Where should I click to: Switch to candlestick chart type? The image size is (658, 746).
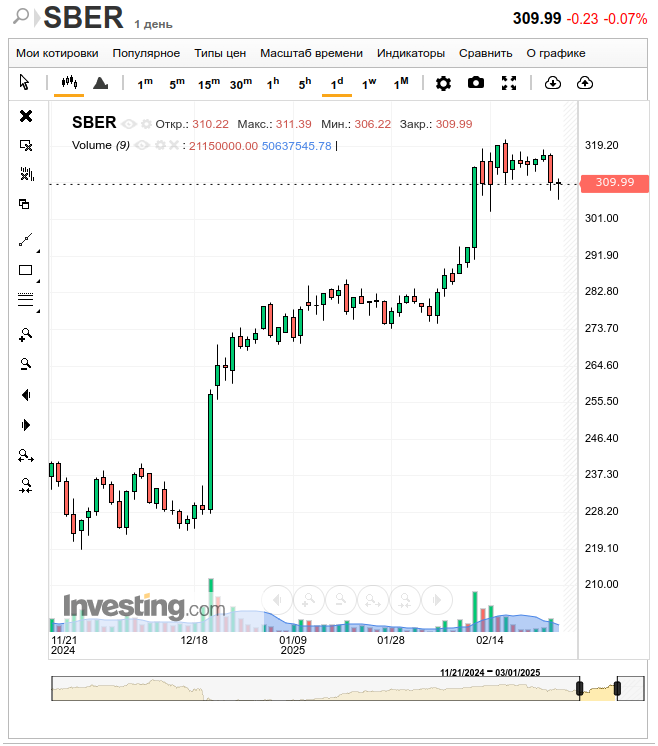pos(69,82)
